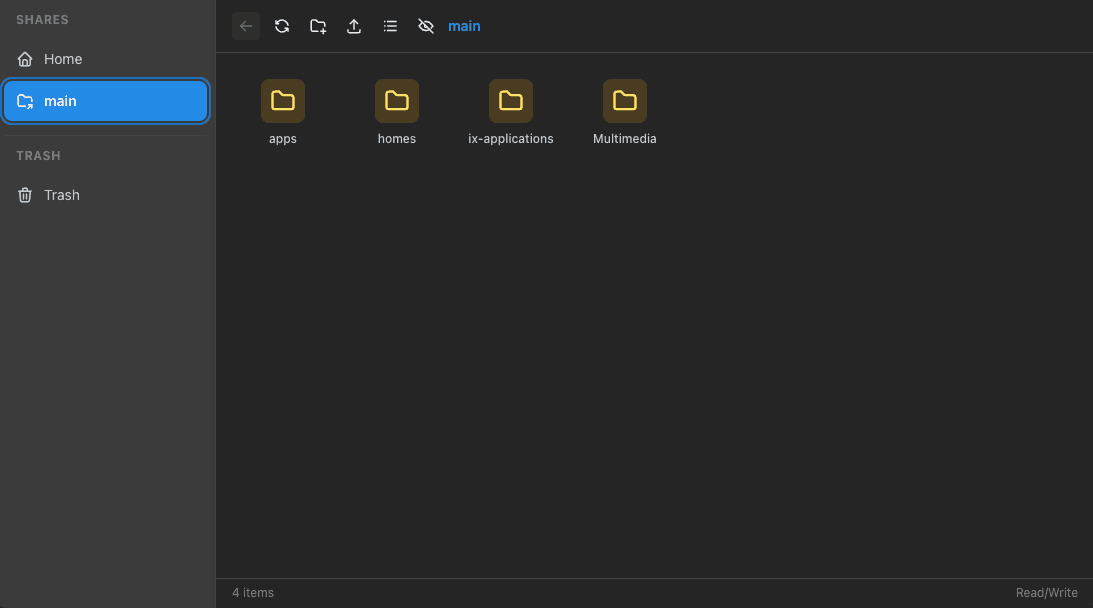This screenshot has height=608, width=1093.
Task: Create a new folder
Action: click(x=318, y=26)
